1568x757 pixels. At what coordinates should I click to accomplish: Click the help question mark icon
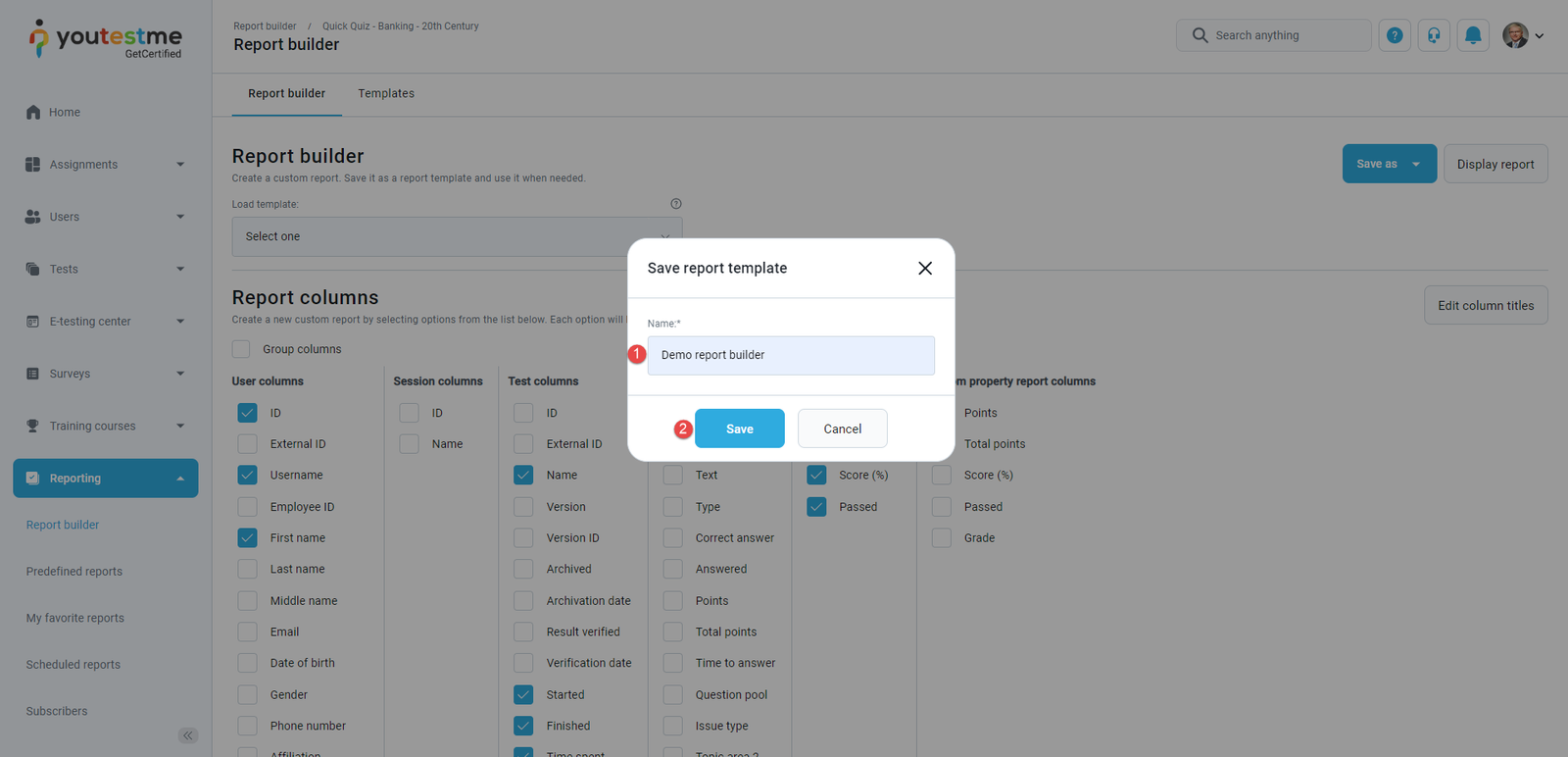coord(1395,35)
